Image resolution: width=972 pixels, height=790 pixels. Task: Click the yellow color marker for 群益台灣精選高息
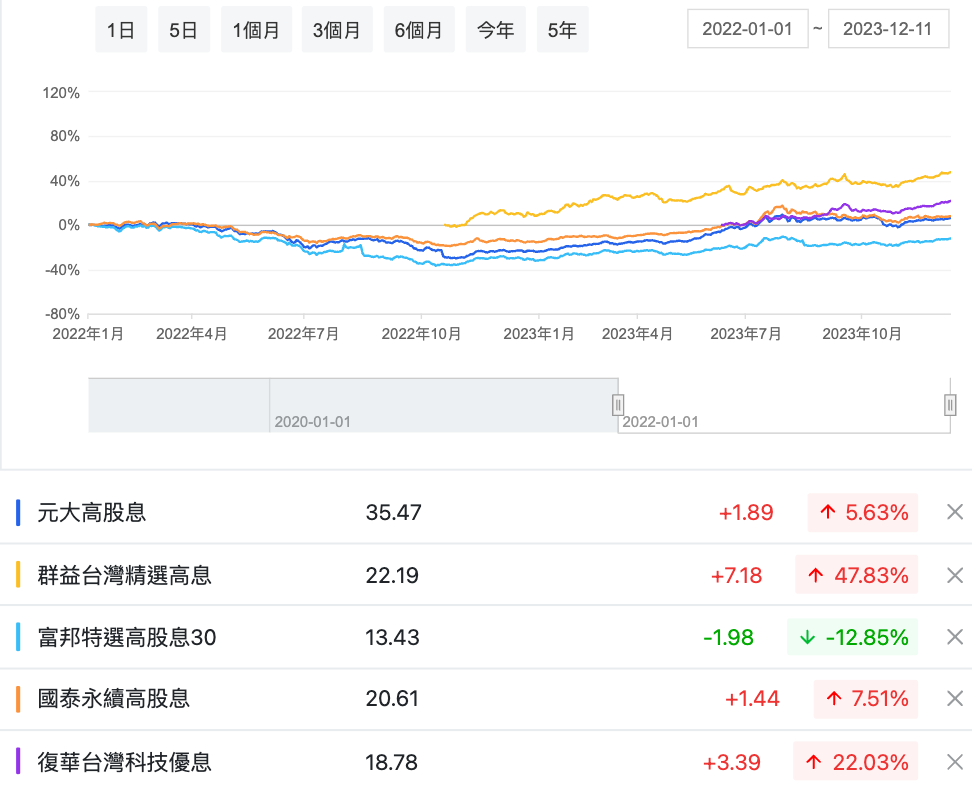pos(18,574)
